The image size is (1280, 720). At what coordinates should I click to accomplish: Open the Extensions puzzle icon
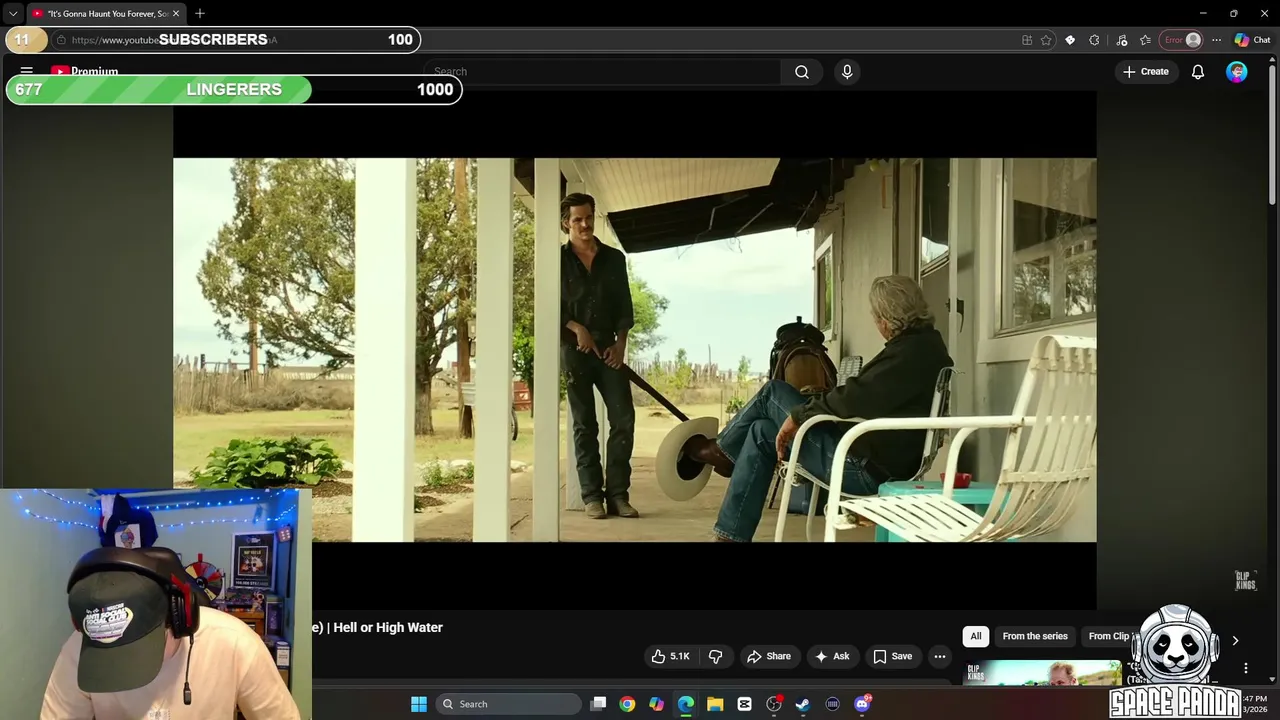click(1094, 40)
